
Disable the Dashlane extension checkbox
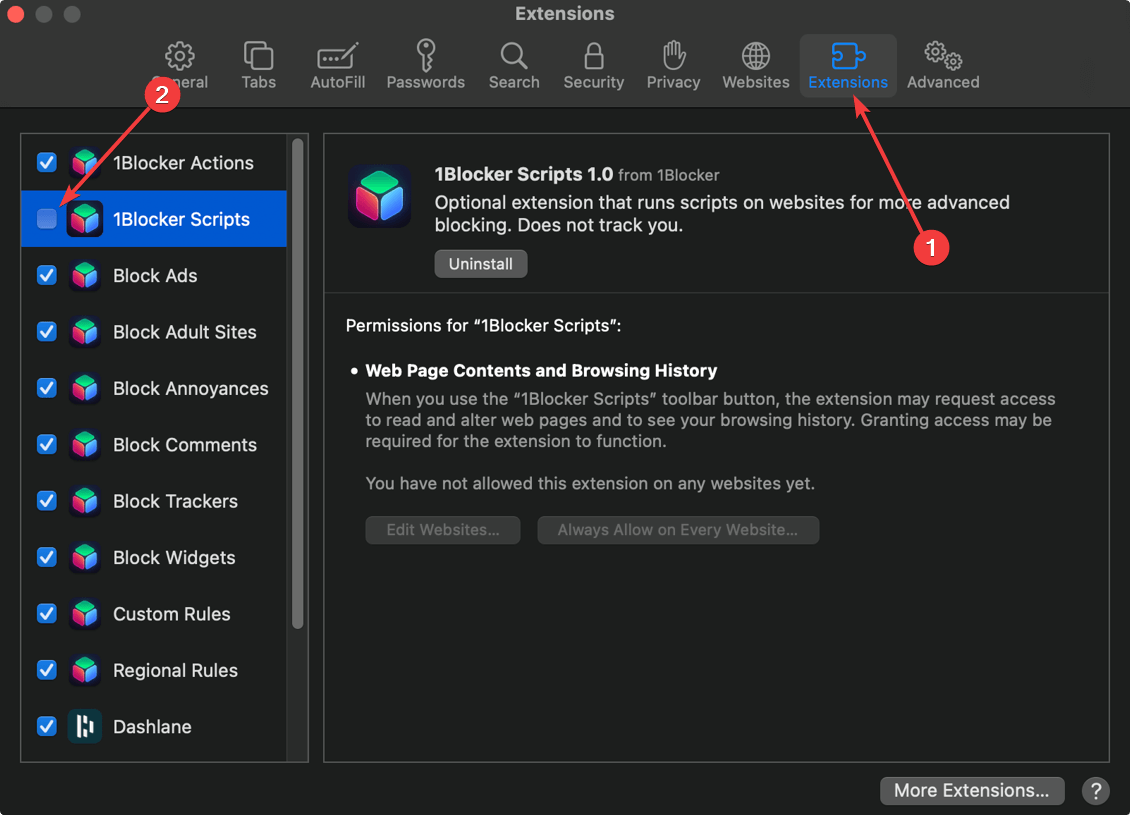click(x=47, y=726)
